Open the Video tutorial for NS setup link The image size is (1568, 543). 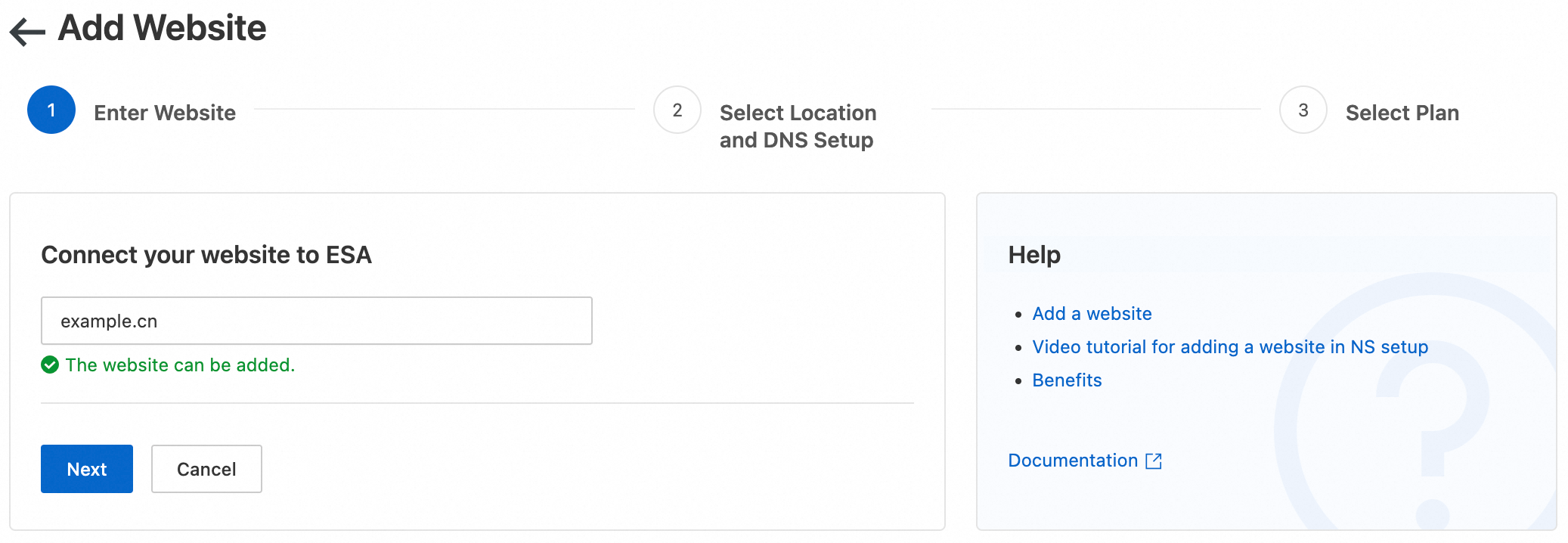click(1229, 347)
